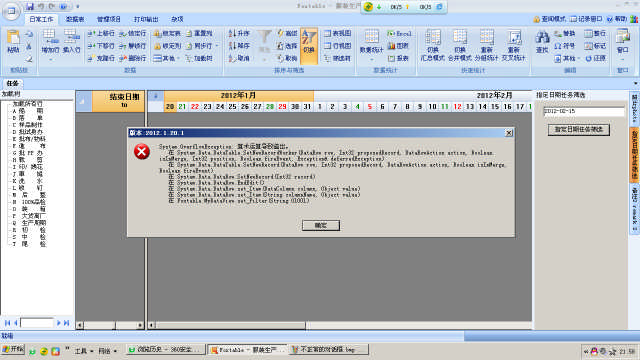
Task: Click the date input field 2012-02-15
Action: point(584,111)
